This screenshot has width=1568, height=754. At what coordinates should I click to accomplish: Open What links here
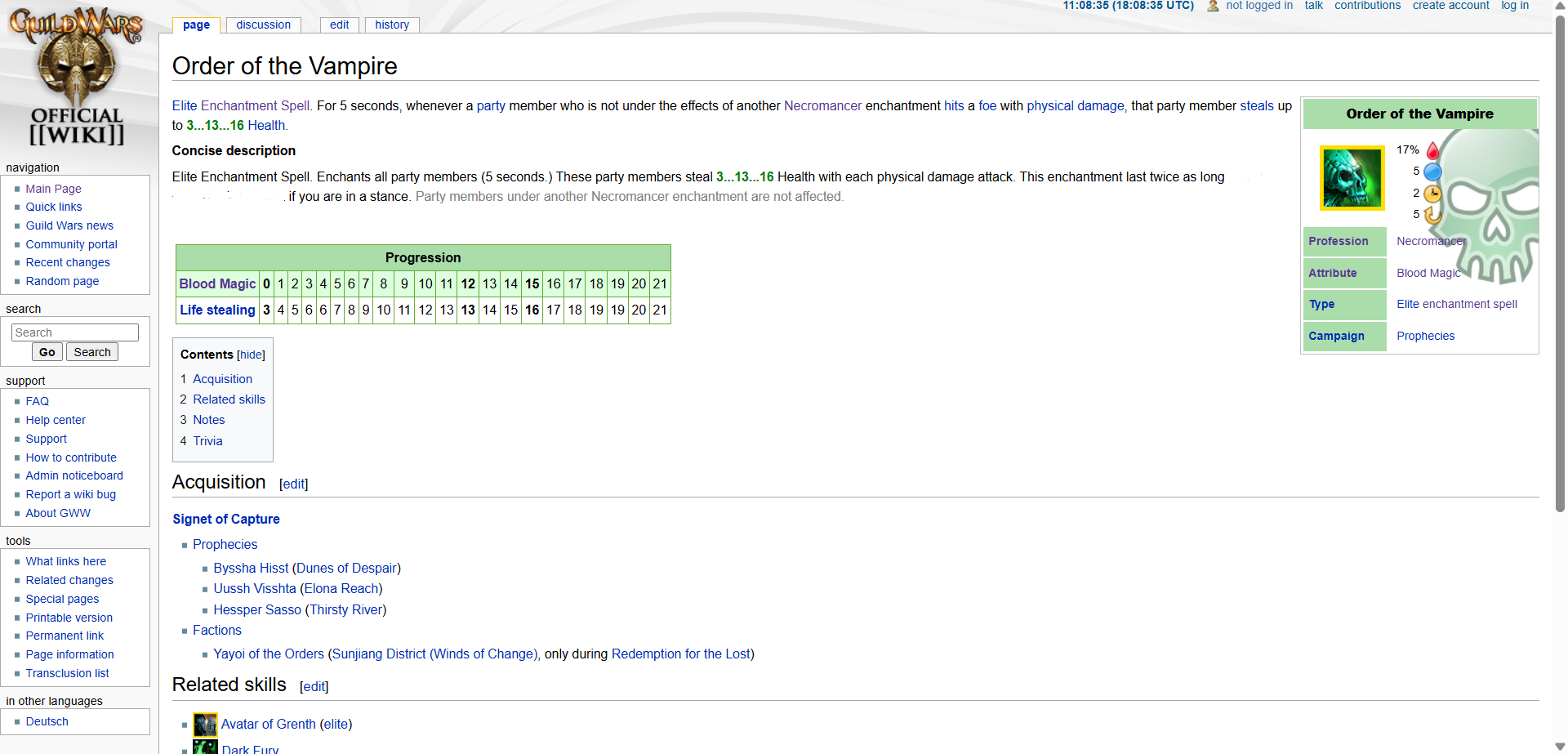(65, 561)
